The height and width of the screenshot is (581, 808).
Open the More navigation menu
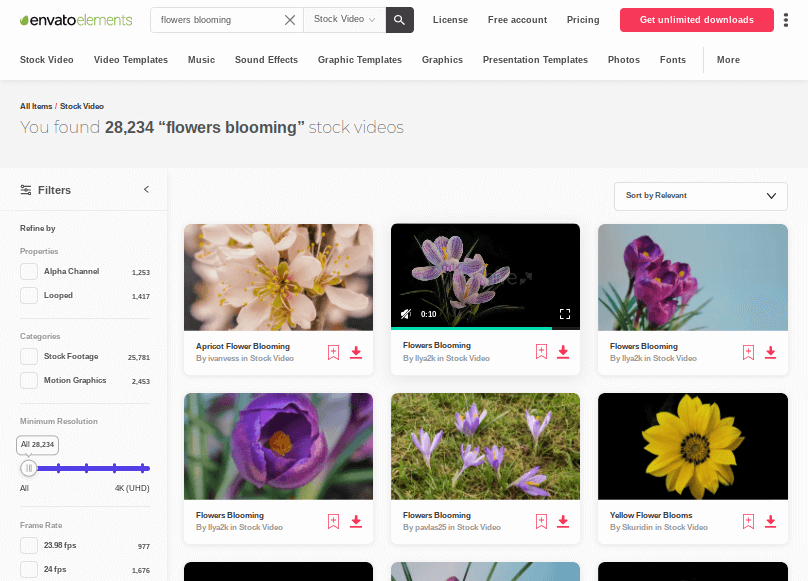click(x=728, y=60)
